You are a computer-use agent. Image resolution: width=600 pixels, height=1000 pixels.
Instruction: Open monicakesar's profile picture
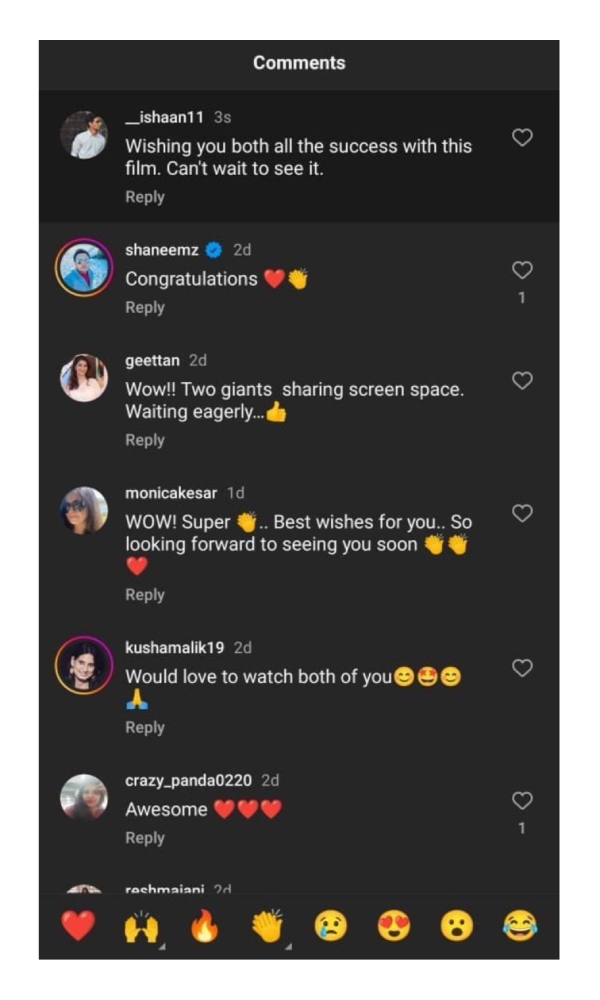(x=84, y=511)
